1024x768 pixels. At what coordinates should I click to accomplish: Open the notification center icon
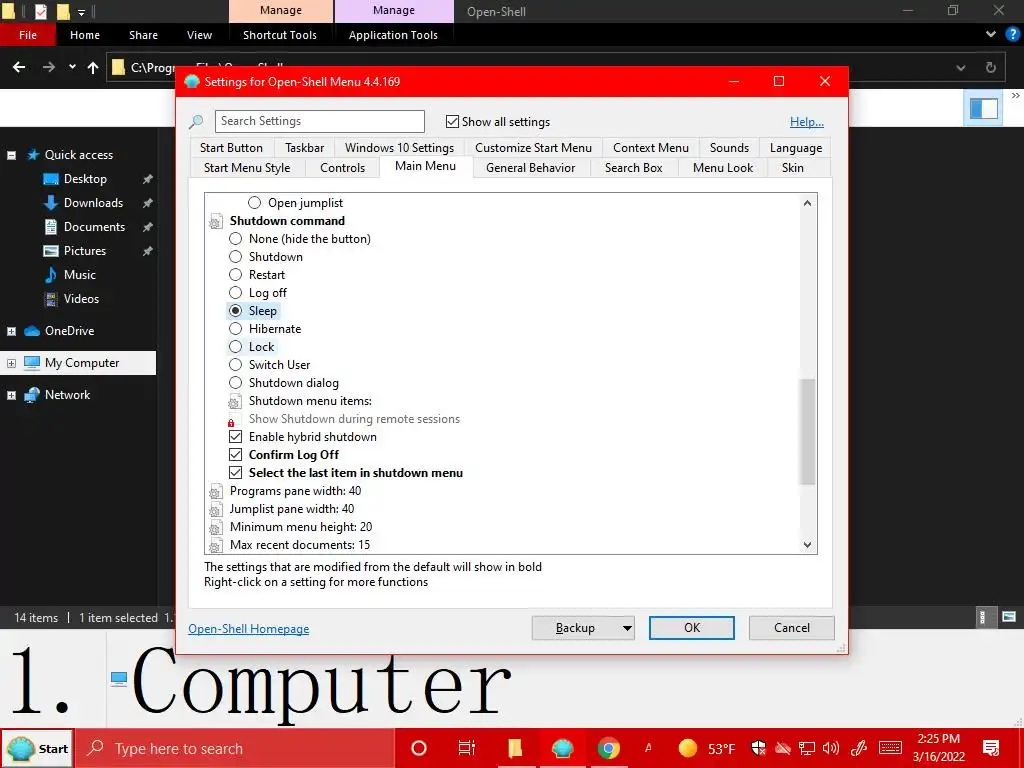click(x=991, y=748)
